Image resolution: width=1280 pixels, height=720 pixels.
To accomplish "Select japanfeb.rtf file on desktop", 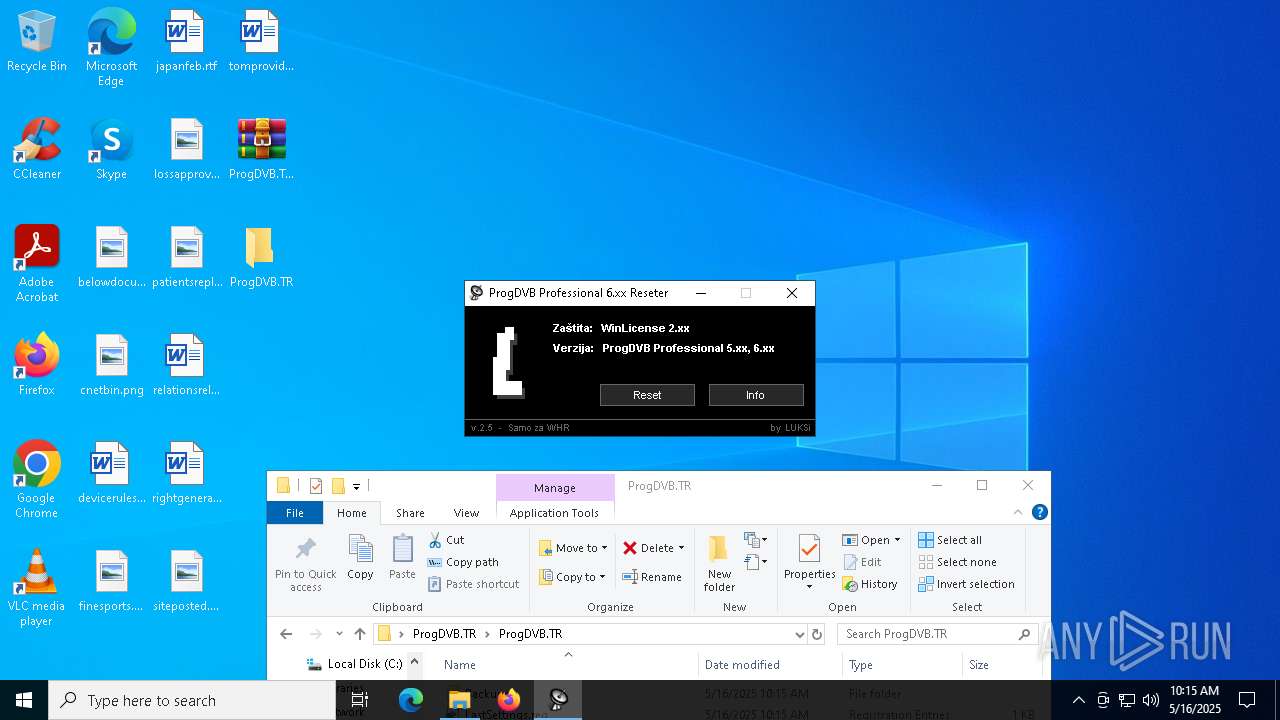I will pos(186,41).
